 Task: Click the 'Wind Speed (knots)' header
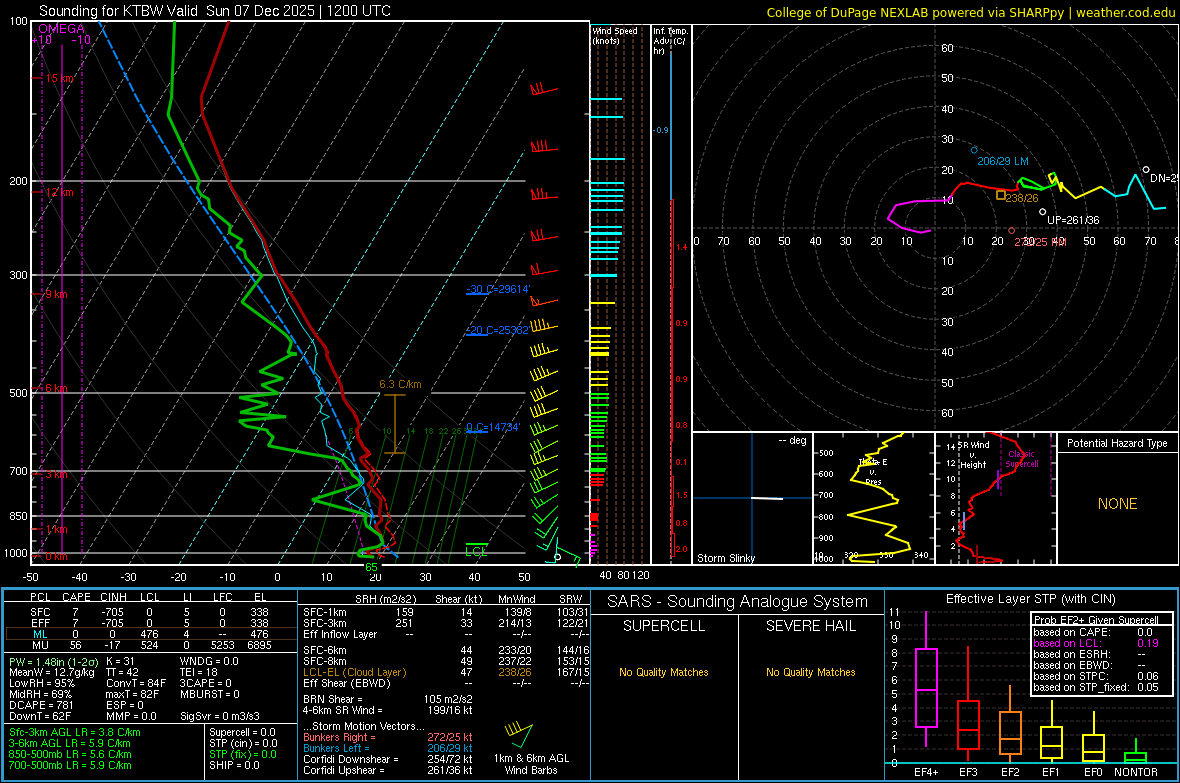pyautogui.click(x=614, y=35)
